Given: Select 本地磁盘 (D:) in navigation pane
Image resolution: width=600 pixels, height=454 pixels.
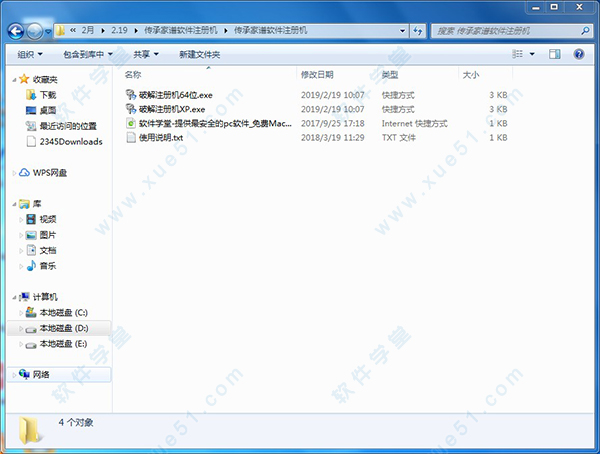Looking at the screenshot, I should click(x=62, y=328).
